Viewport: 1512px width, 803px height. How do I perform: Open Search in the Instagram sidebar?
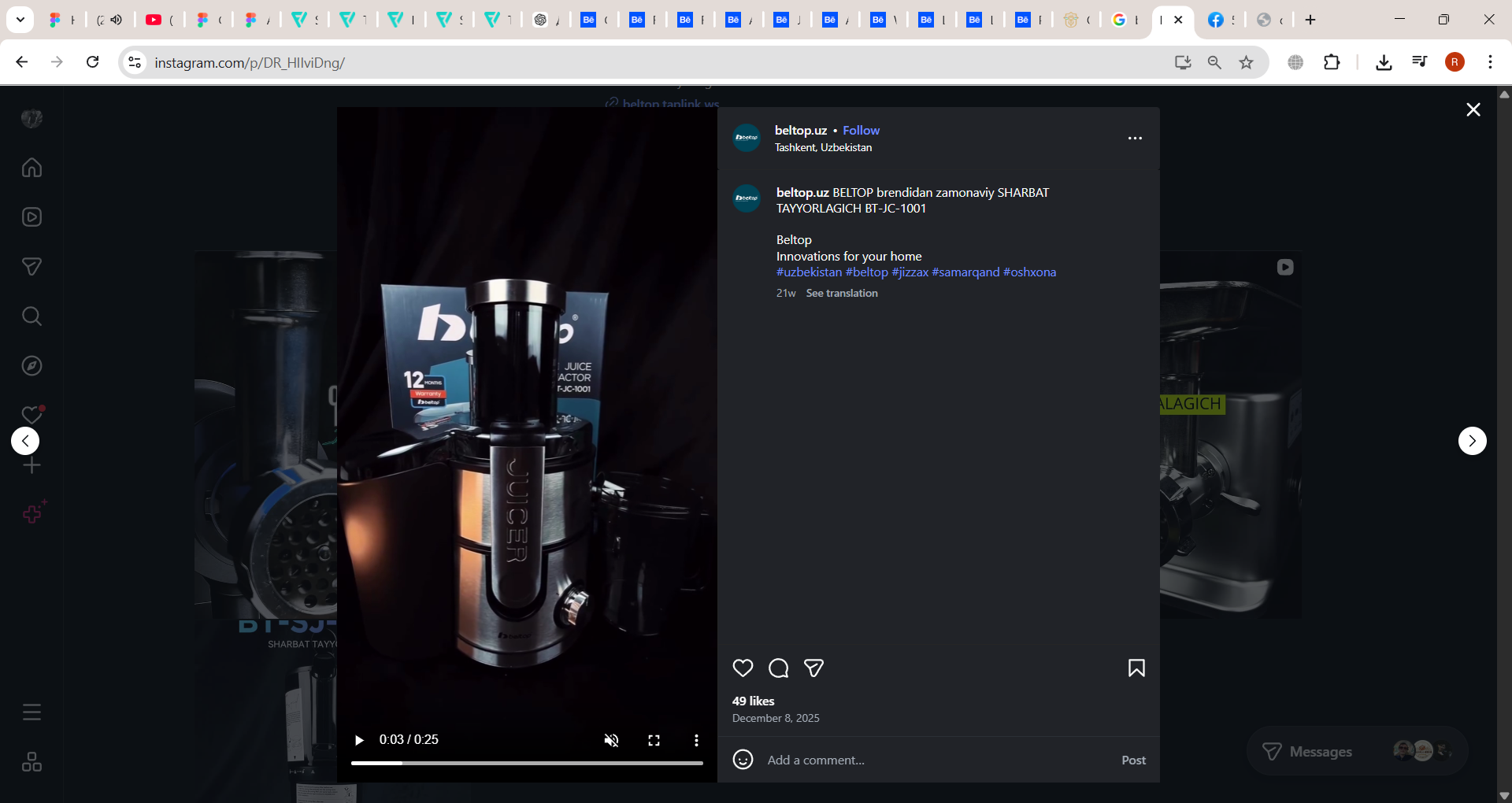coord(31,316)
